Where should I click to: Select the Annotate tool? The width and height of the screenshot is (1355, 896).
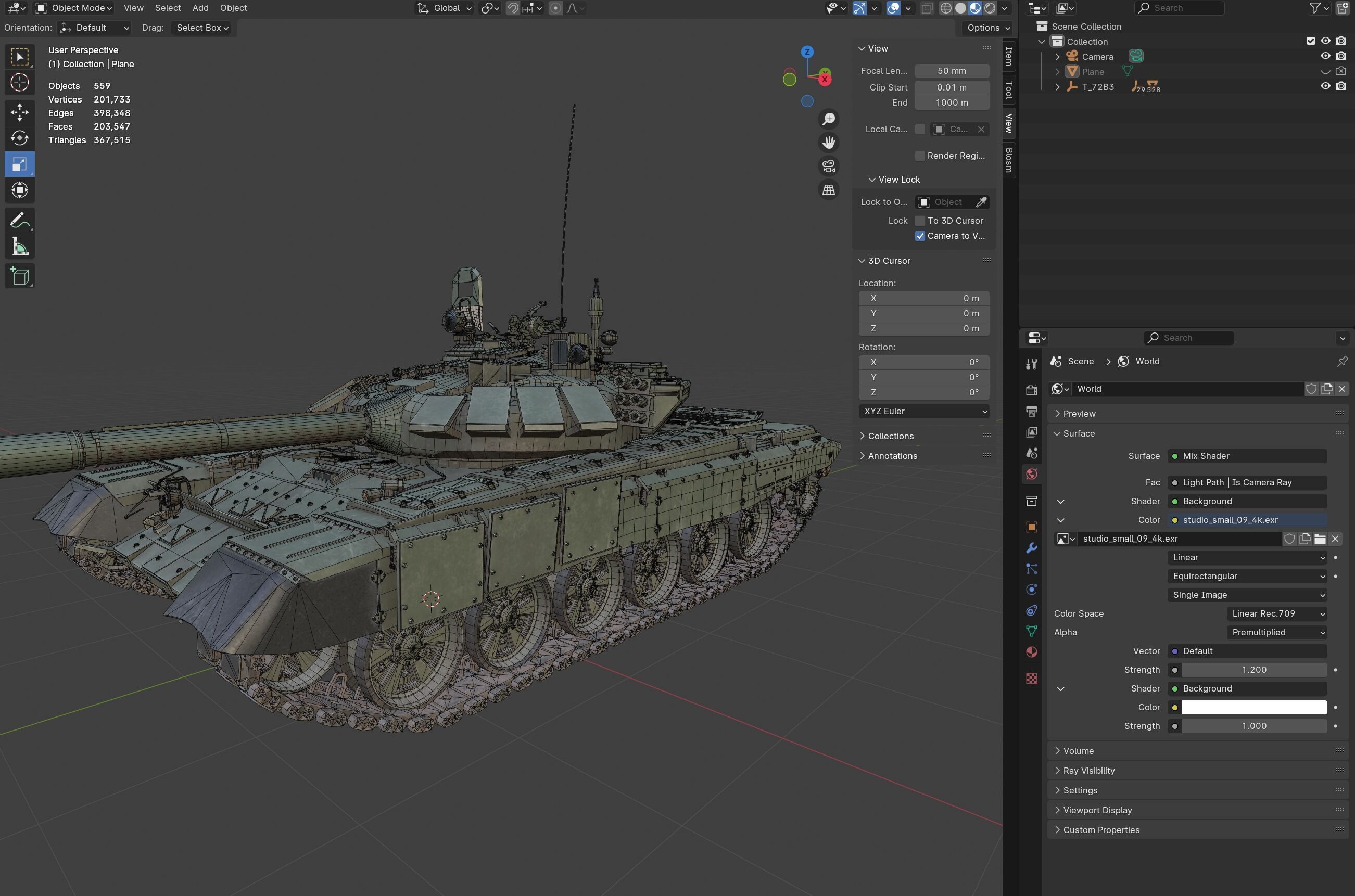(x=19, y=220)
